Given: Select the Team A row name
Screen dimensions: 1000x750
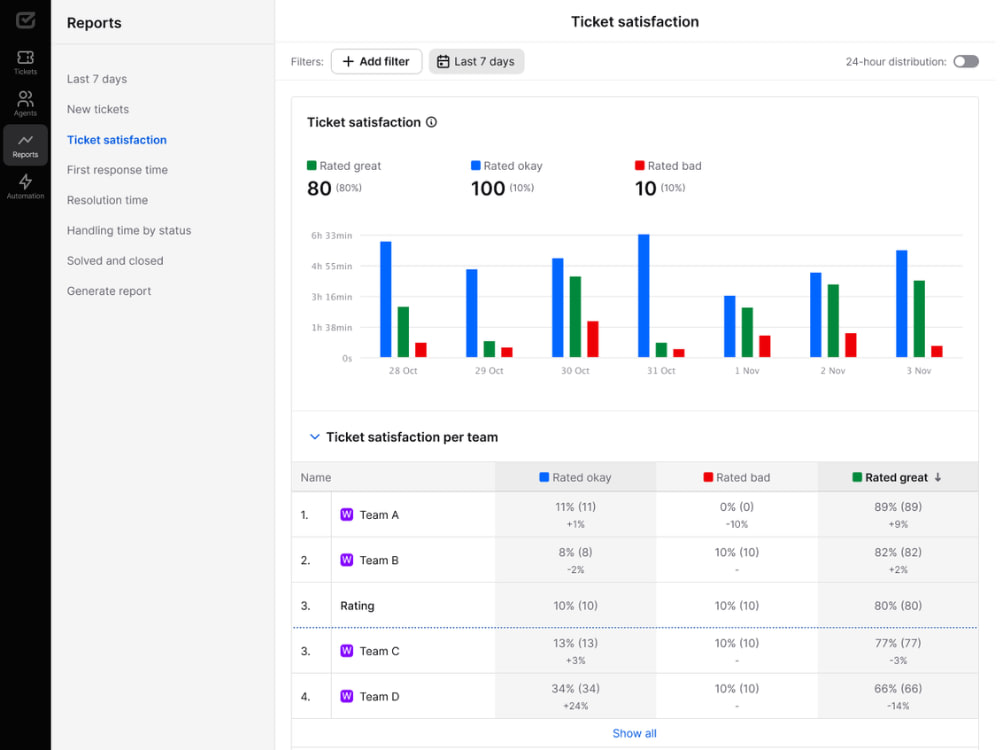Looking at the screenshot, I should [x=379, y=515].
